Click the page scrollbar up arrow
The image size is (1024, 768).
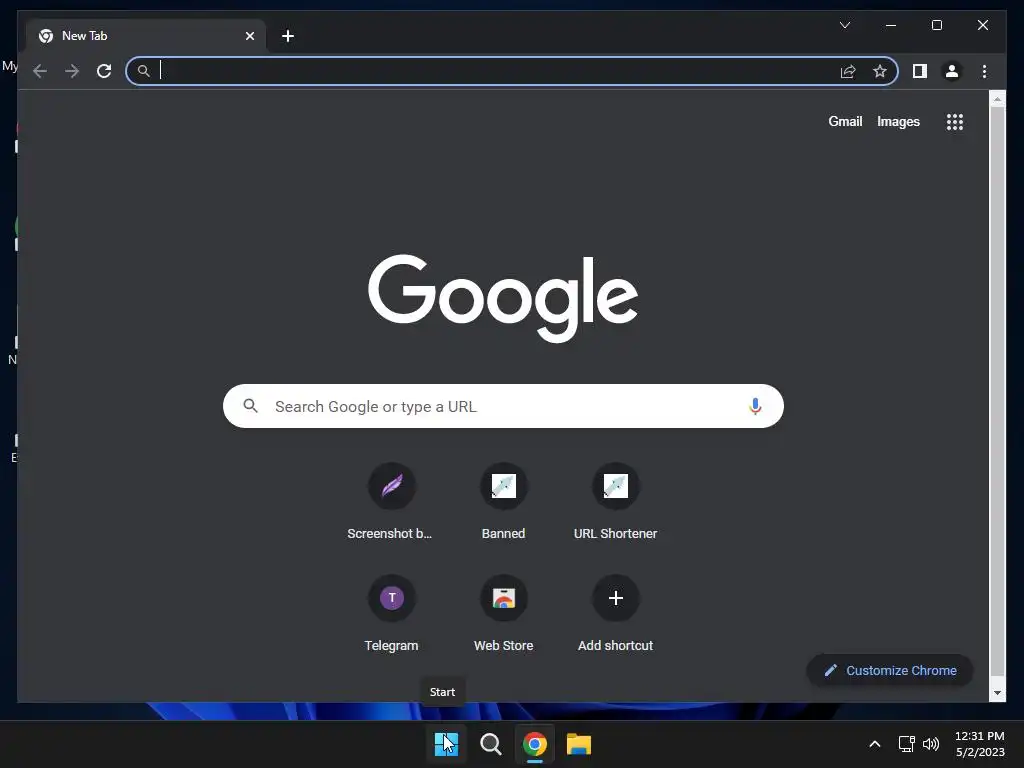[x=997, y=100]
